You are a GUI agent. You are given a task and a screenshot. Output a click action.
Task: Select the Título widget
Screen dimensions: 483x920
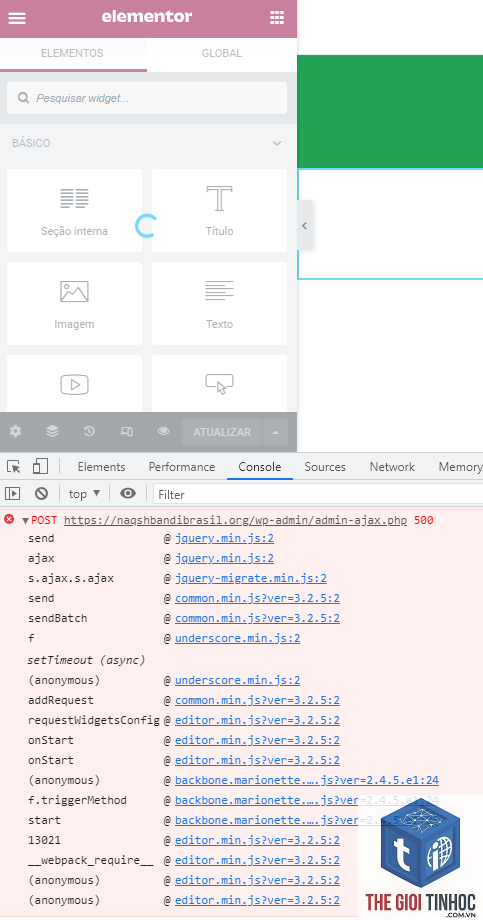(x=219, y=211)
